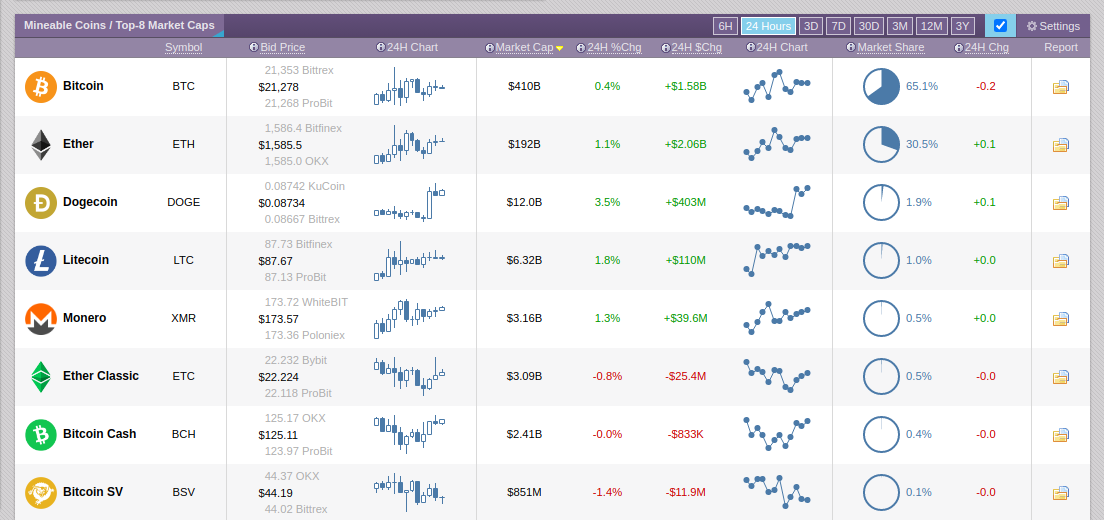1104x520 pixels.
Task: Sort by the 24H %Chg column
Action: click(614, 47)
